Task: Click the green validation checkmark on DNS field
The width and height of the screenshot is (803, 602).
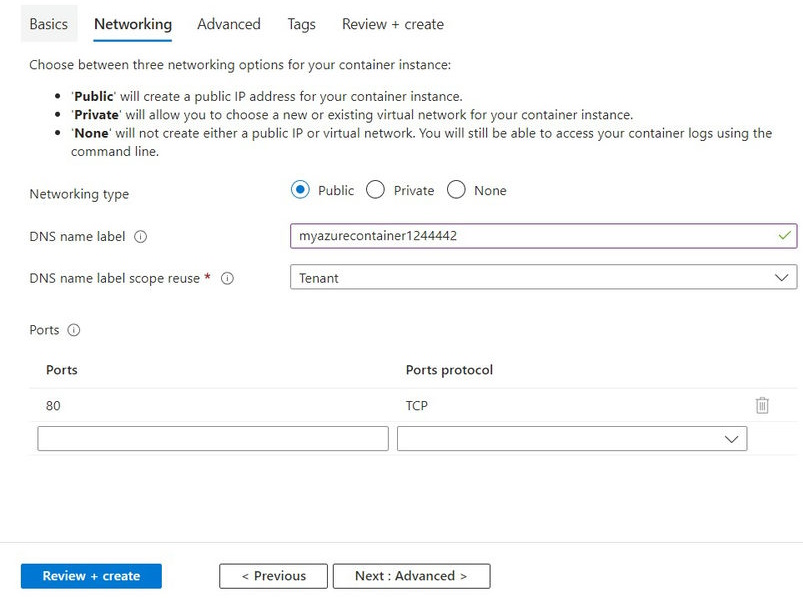Action: [x=783, y=236]
